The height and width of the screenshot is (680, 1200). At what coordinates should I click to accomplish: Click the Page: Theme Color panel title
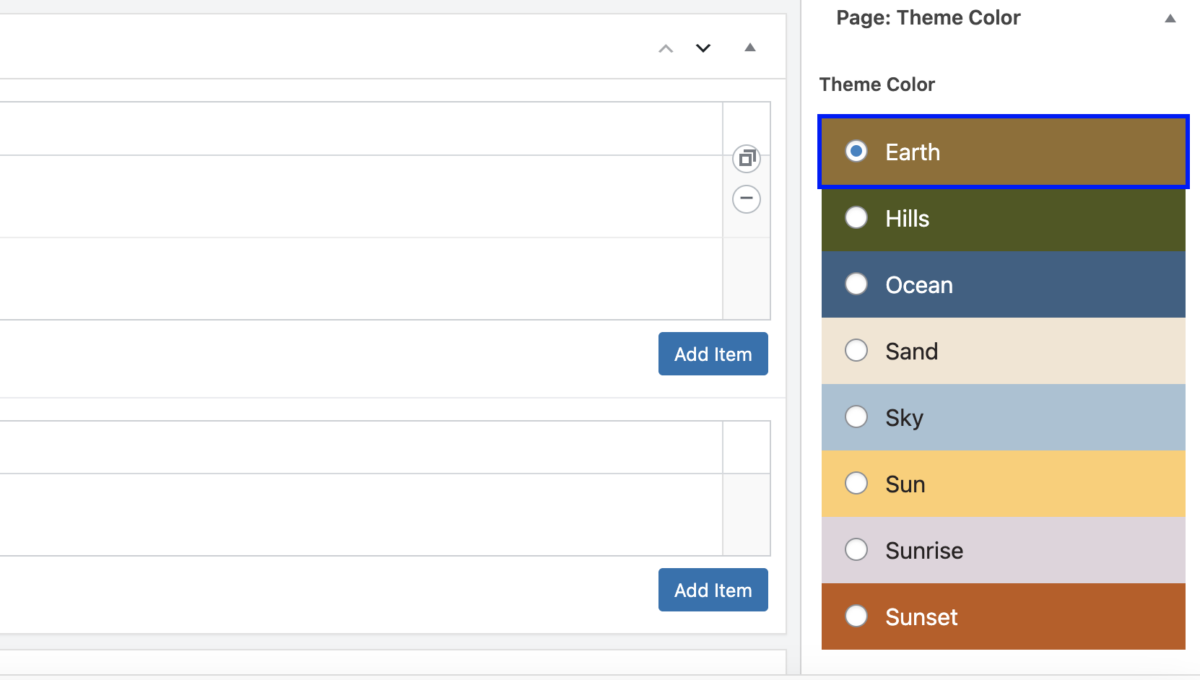[x=928, y=18]
